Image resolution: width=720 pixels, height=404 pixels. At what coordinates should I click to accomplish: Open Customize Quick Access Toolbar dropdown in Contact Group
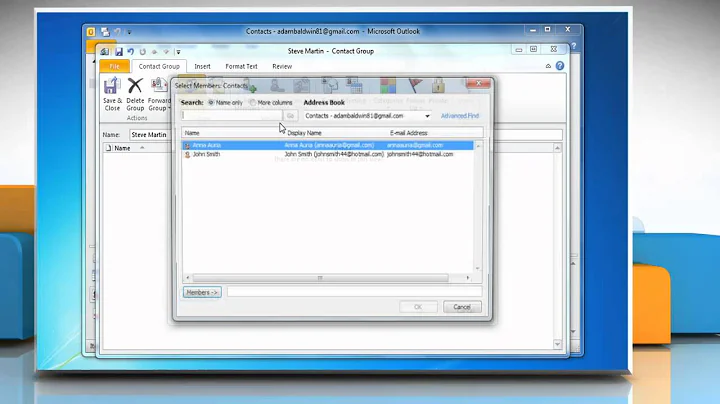point(178,52)
